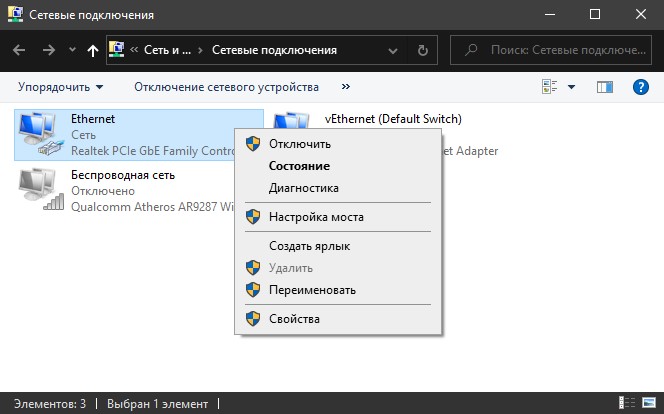664x414 pixels.
Task: Open the Упорядочить dropdown menu
Action: 60,87
